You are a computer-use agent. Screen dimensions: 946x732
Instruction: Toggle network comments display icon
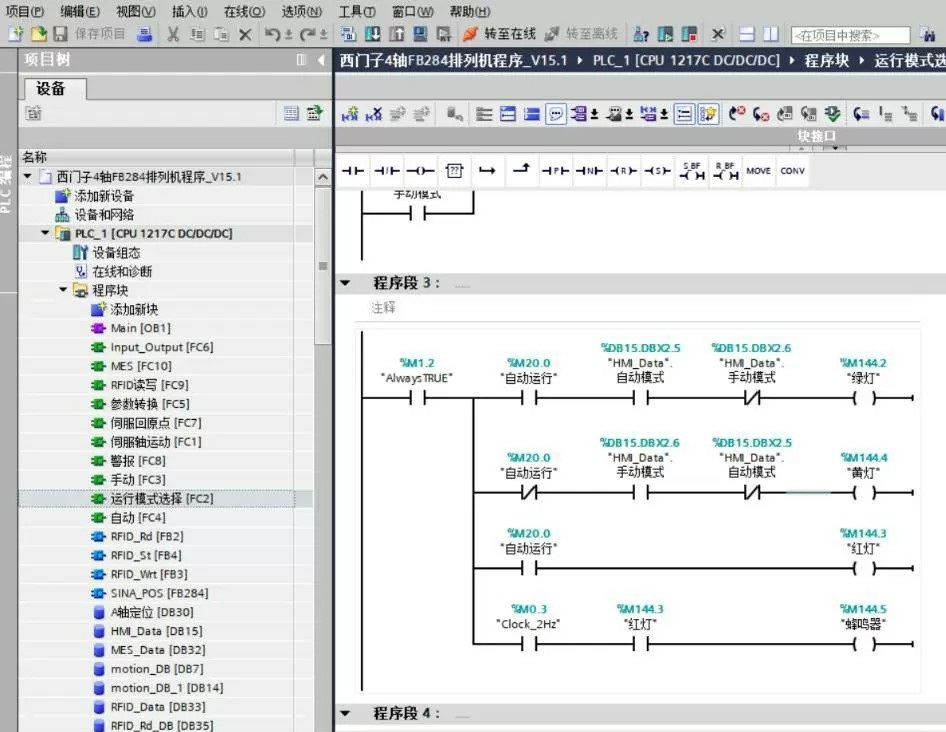[556, 113]
